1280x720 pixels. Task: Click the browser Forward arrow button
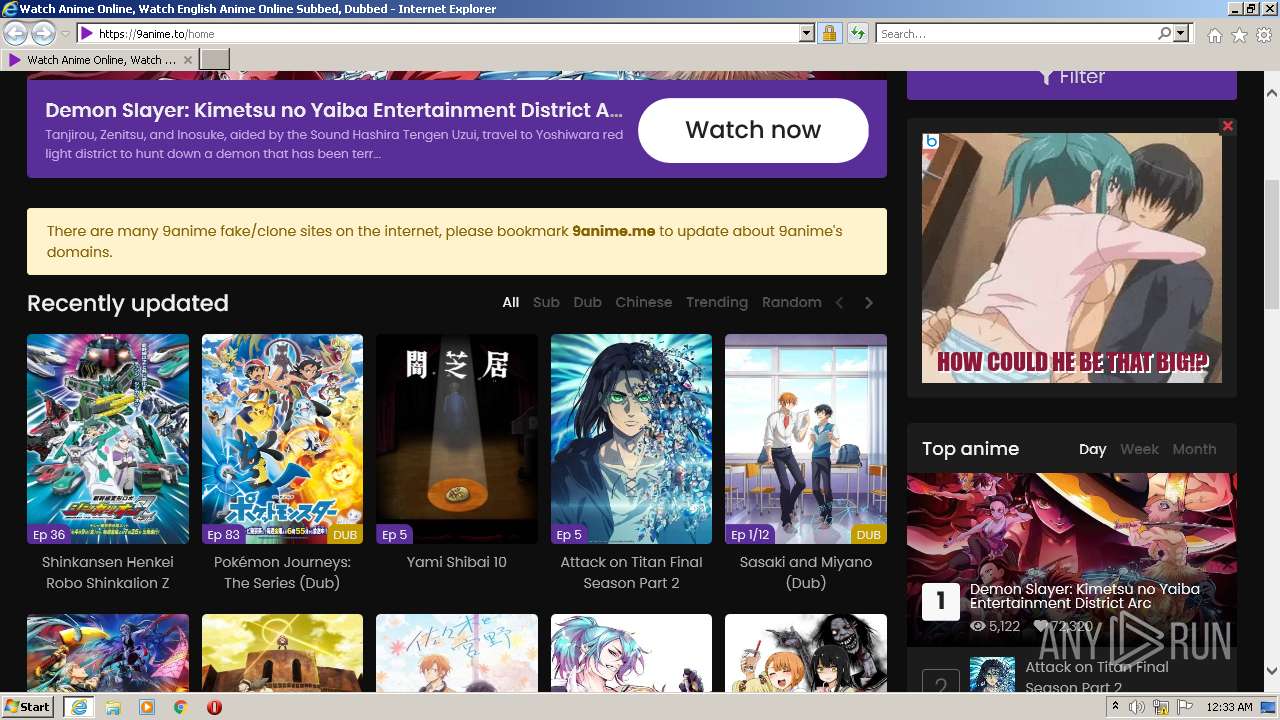click(x=43, y=33)
